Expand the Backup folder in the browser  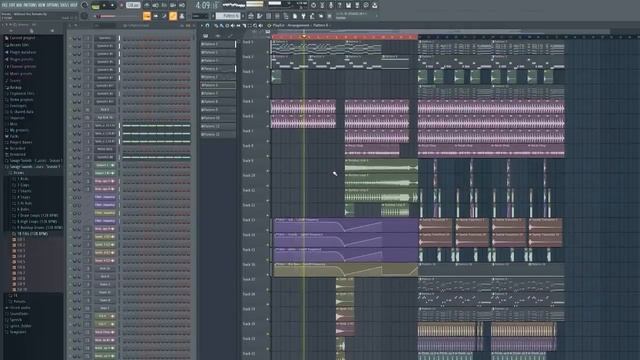point(16,87)
